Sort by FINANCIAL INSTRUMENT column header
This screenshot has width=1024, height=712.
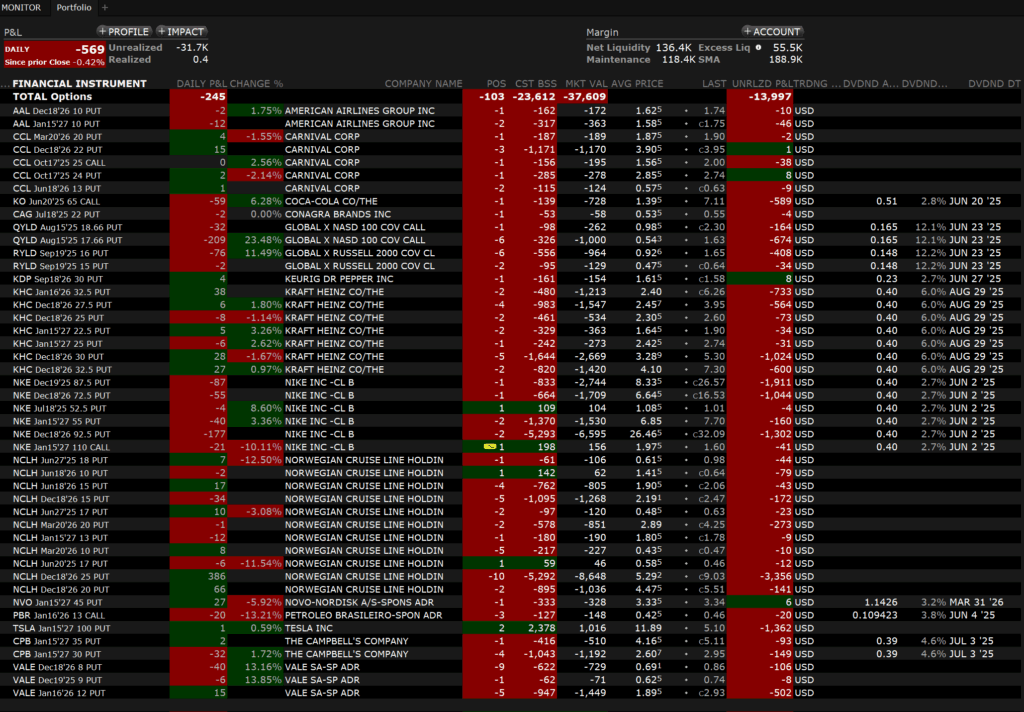[79, 84]
